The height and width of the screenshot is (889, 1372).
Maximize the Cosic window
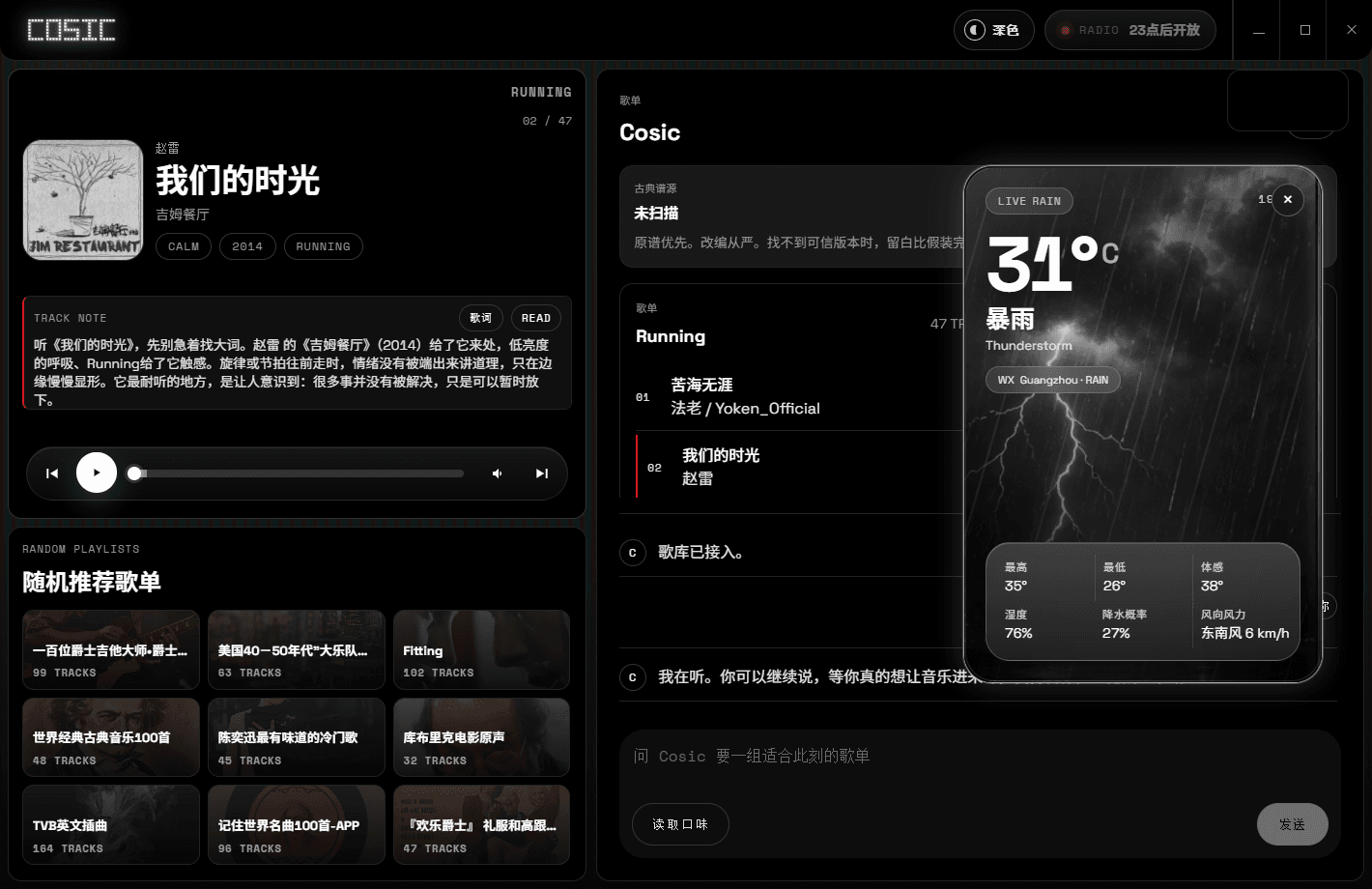click(x=1305, y=30)
